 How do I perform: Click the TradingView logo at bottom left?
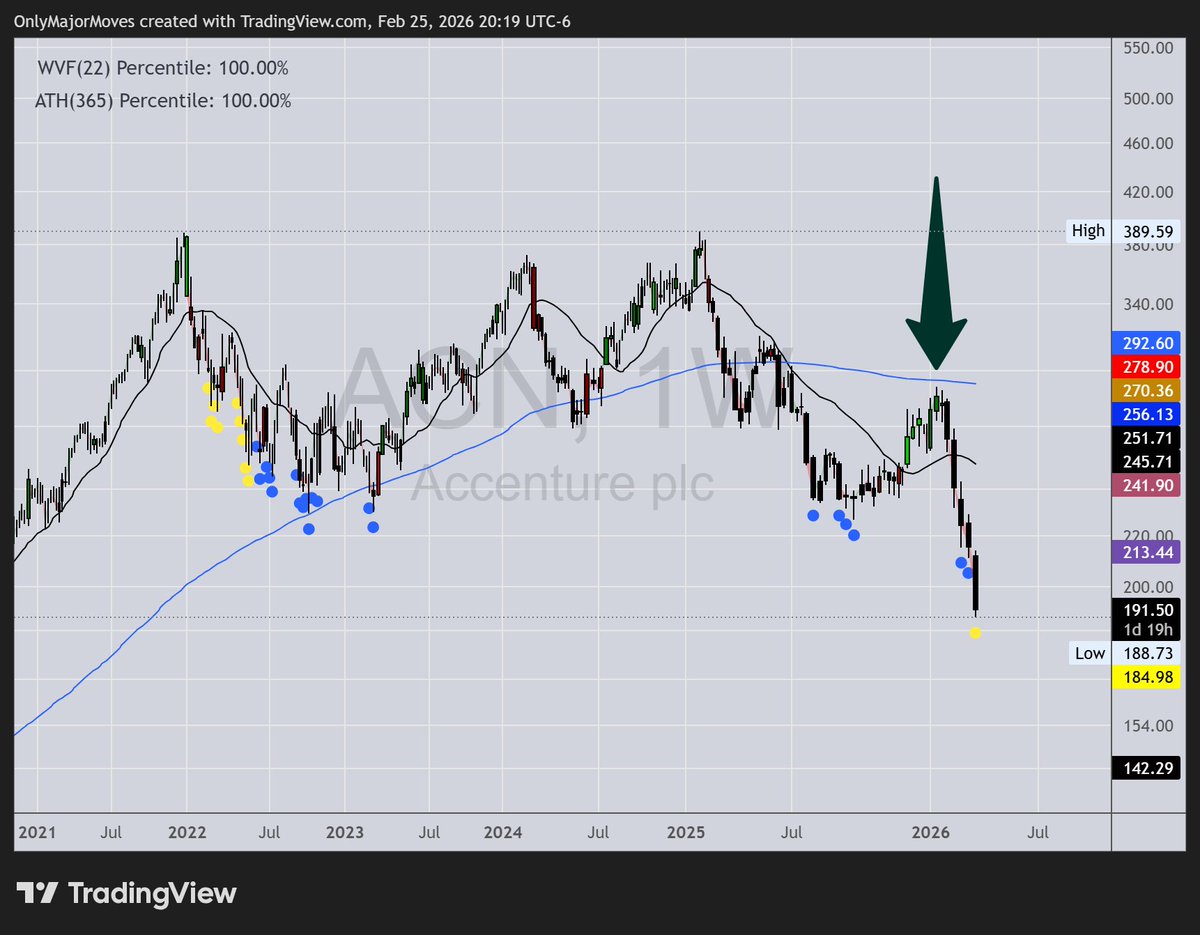pyautogui.click(x=126, y=893)
